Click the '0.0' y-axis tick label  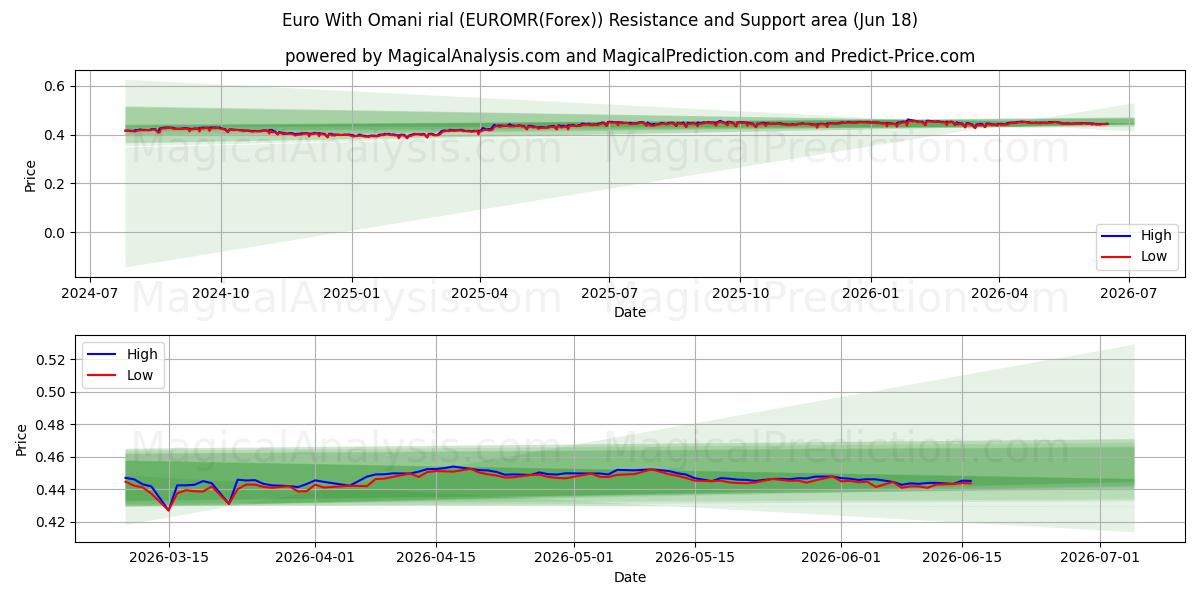pos(53,233)
